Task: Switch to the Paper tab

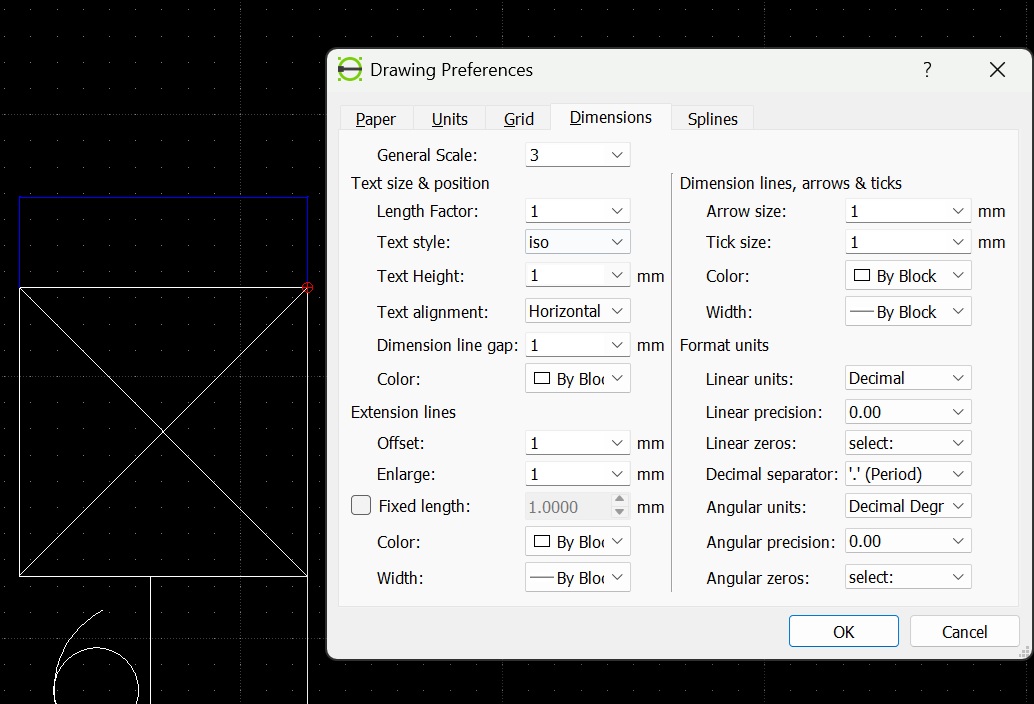Action: [376, 119]
